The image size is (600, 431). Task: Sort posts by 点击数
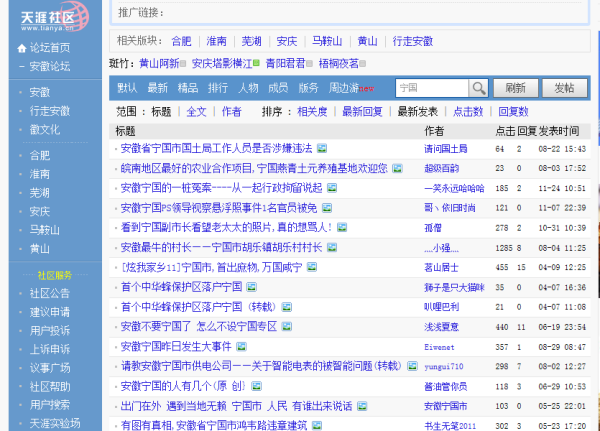pyautogui.click(x=468, y=111)
